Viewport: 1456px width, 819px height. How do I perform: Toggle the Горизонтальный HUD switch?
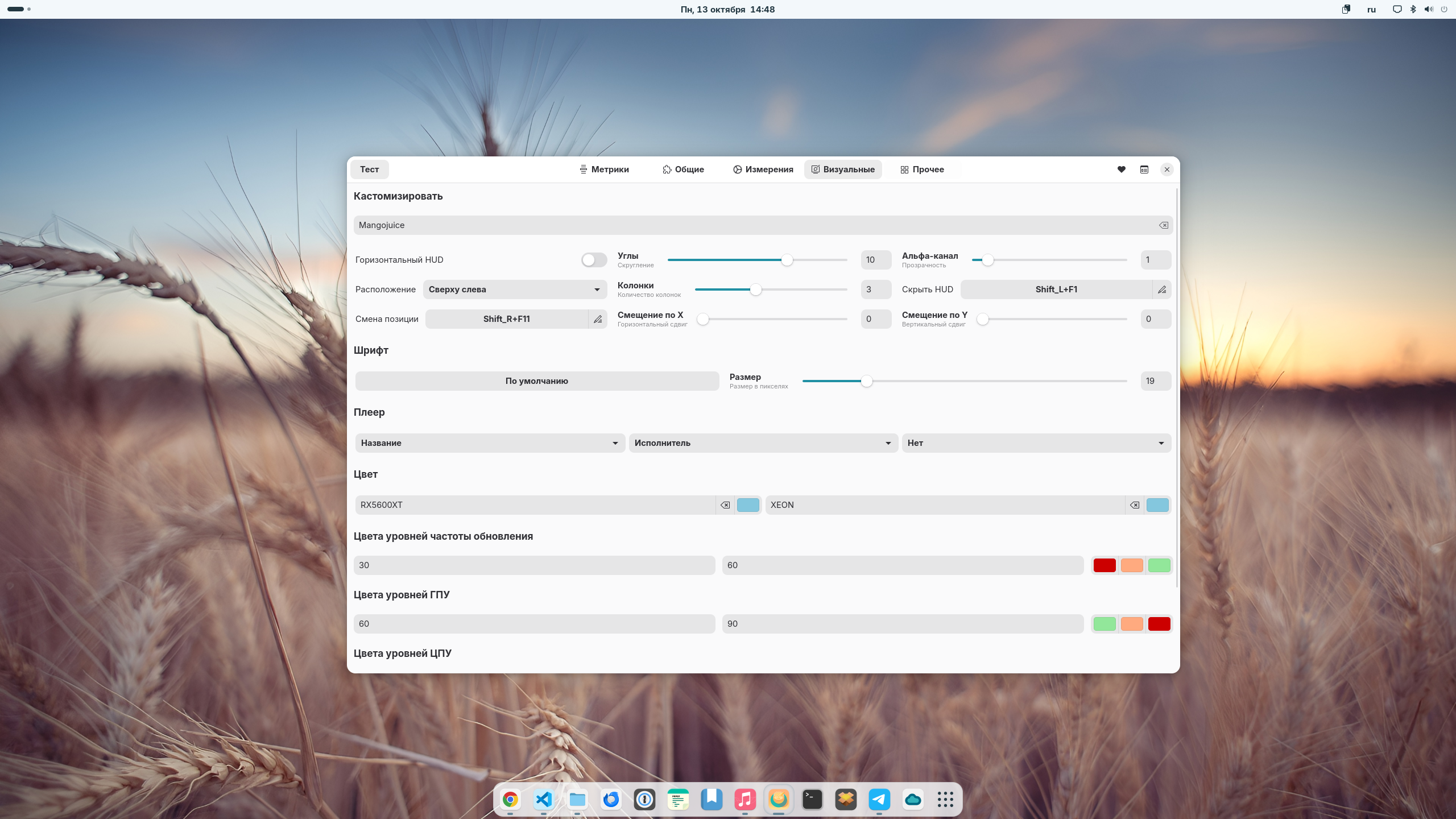pyautogui.click(x=594, y=260)
